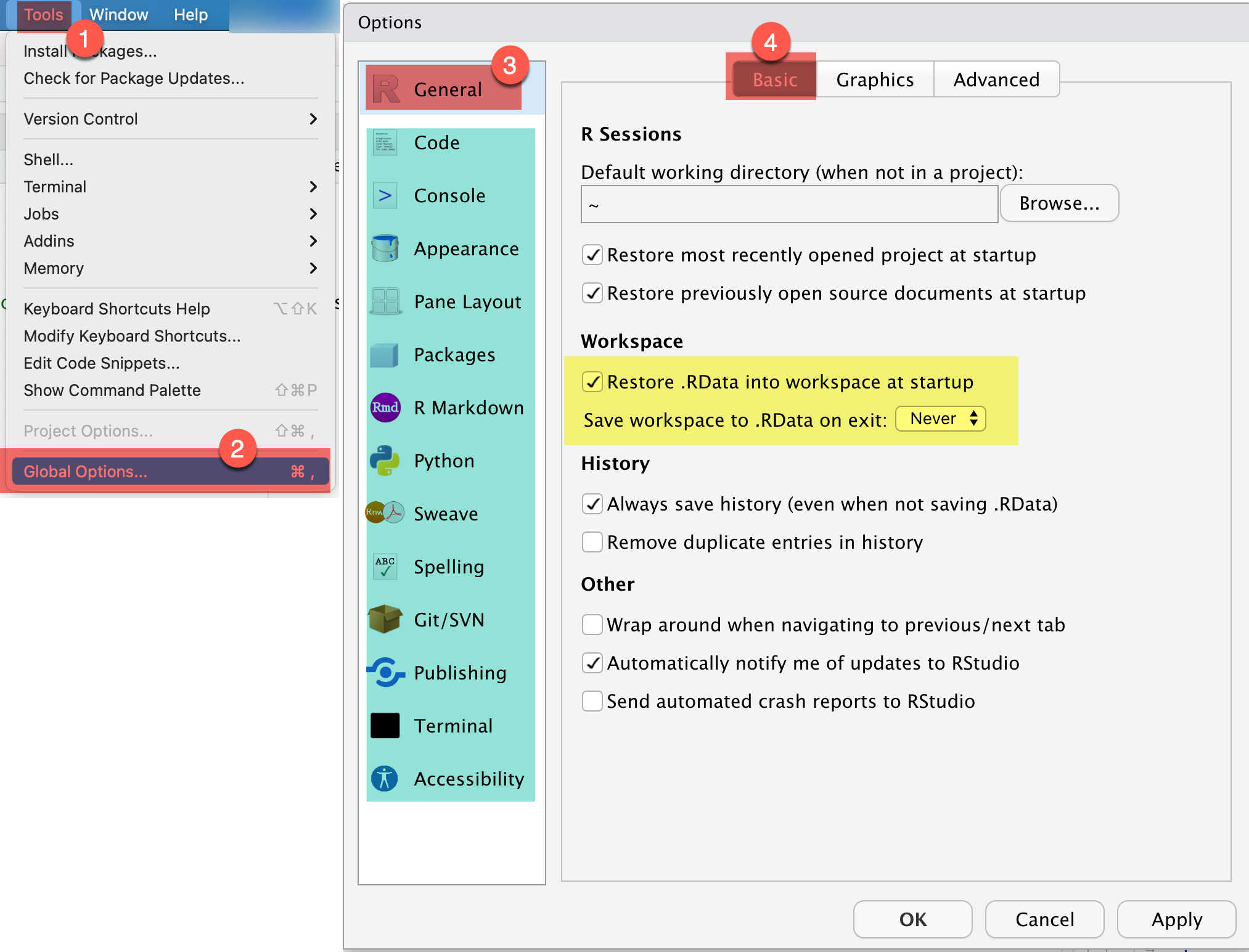Viewport: 1249px width, 952px height.
Task: Select the Pane Layout grid icon
Action: tap(385, 302)
